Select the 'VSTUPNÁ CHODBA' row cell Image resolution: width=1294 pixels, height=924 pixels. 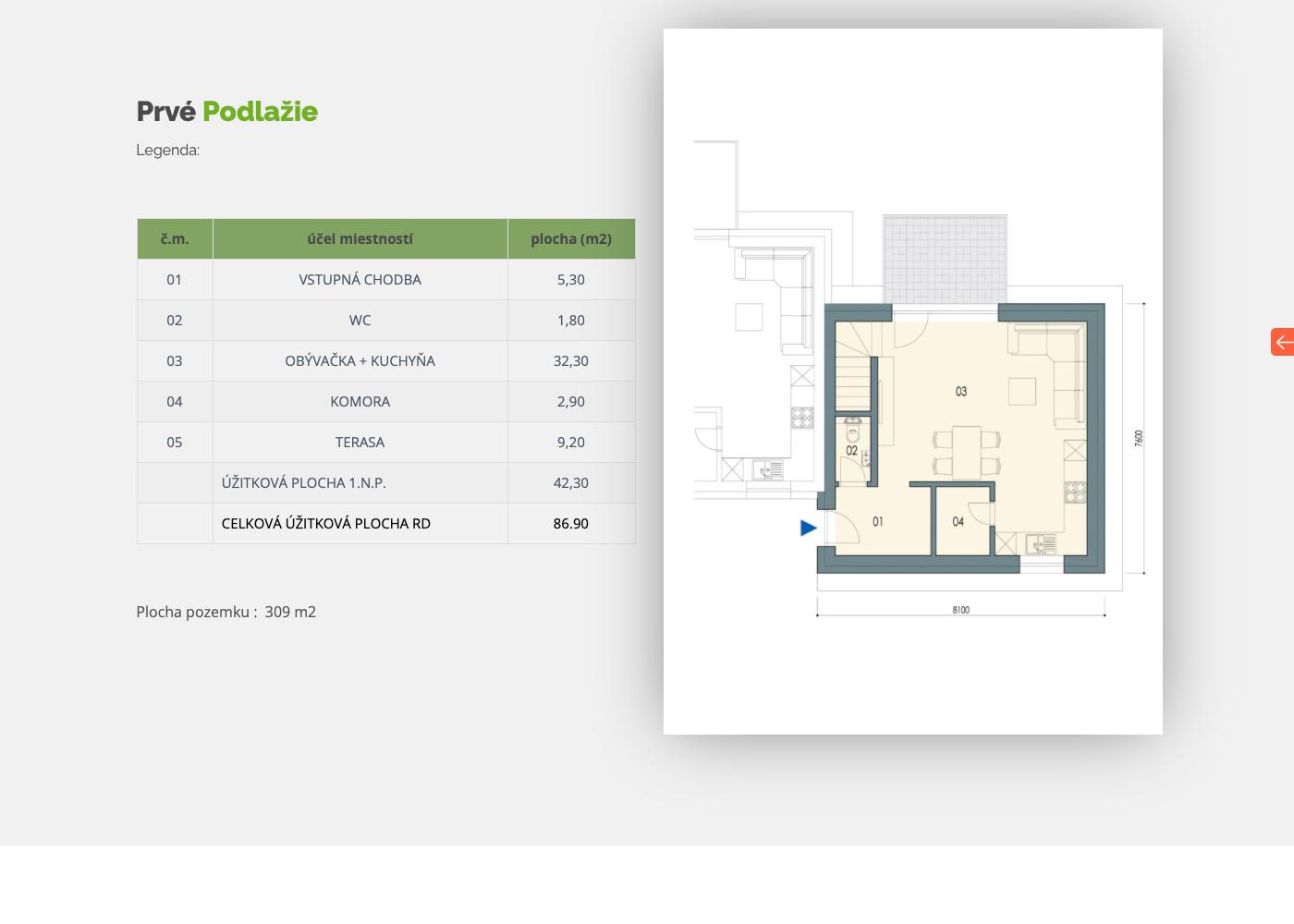[360, 279]
